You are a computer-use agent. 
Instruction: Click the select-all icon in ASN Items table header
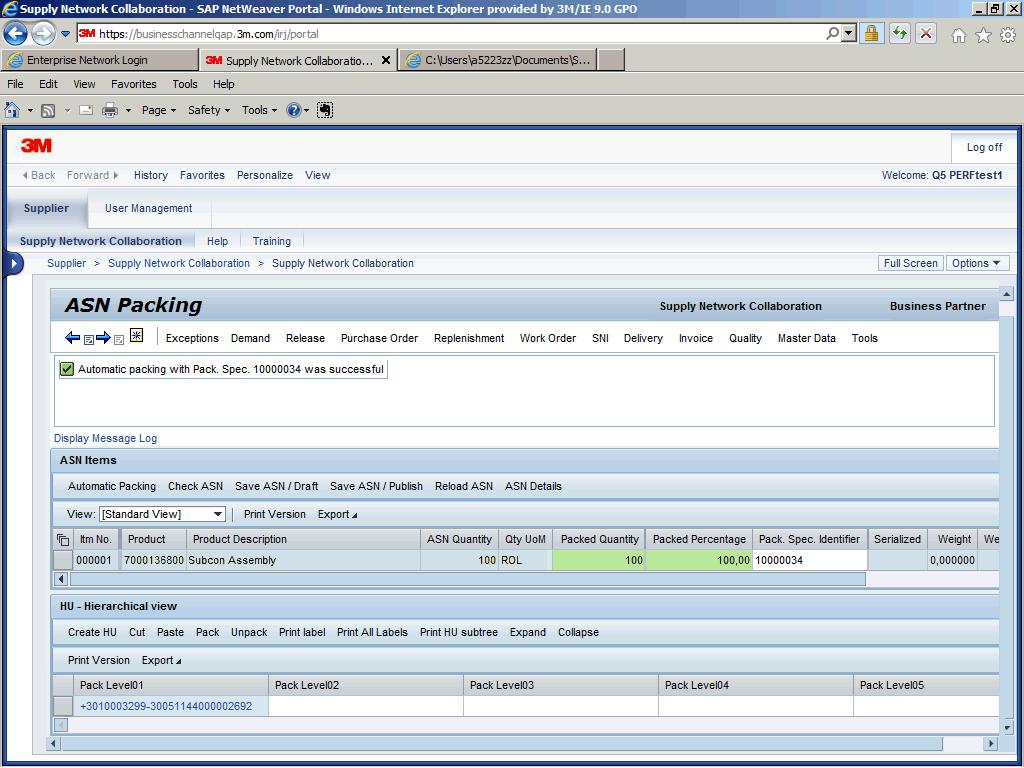[63, 539]
